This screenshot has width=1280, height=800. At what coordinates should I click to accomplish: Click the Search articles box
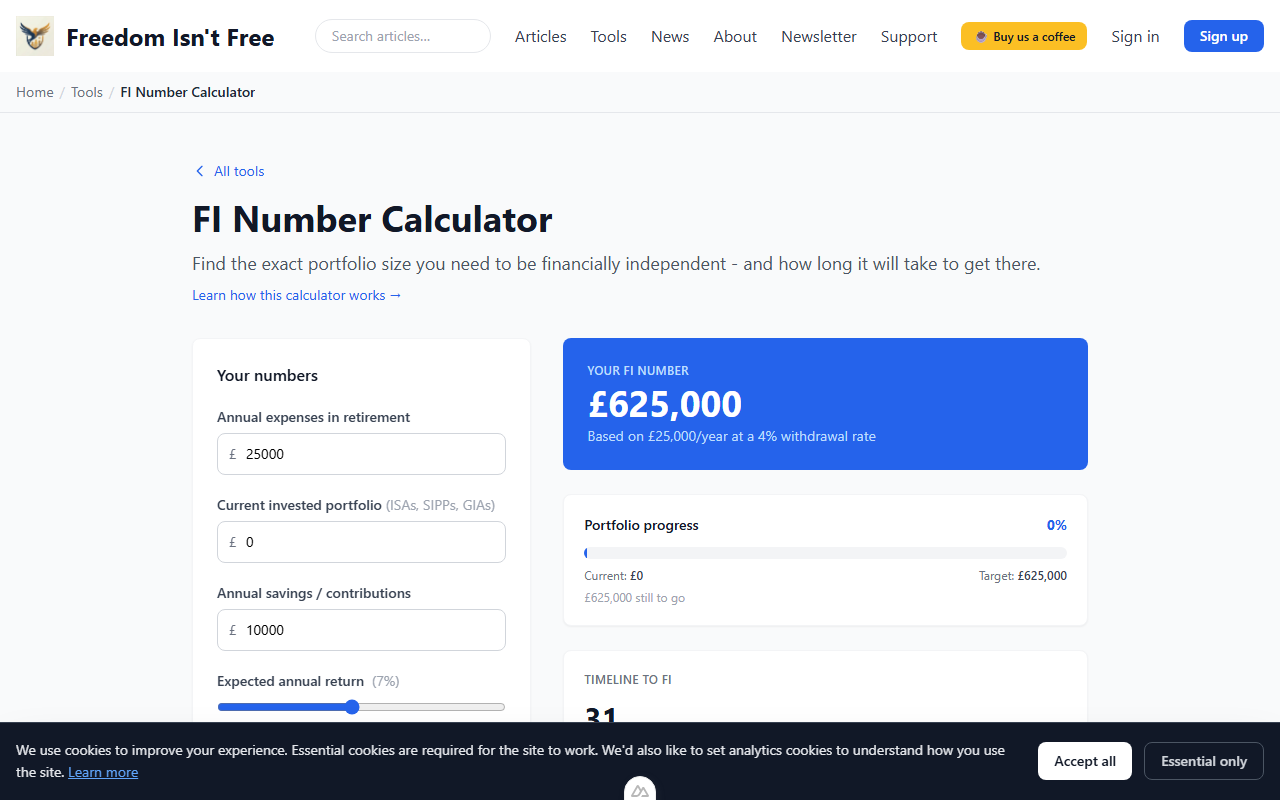(402, 35)
